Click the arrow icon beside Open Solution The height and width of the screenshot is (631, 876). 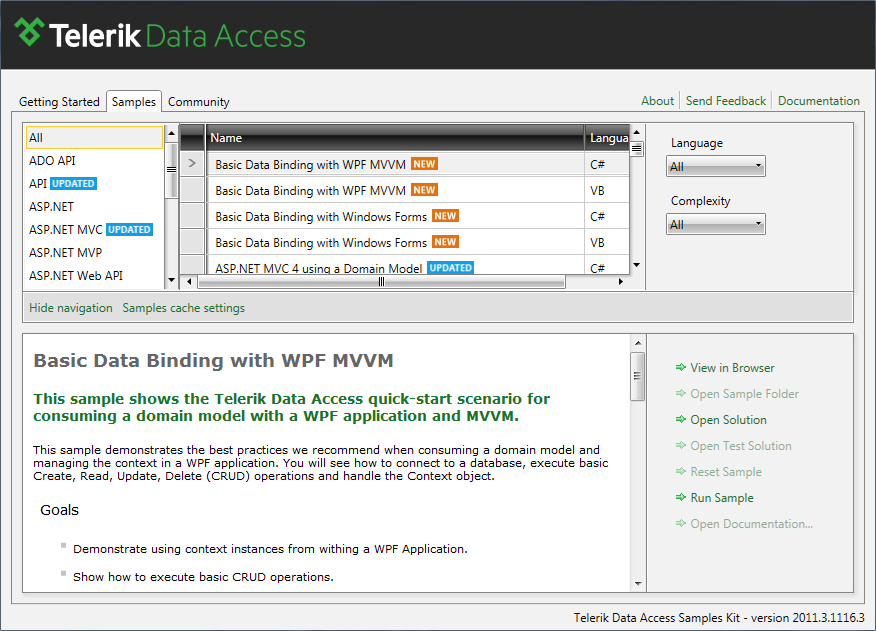pos(680,419)
